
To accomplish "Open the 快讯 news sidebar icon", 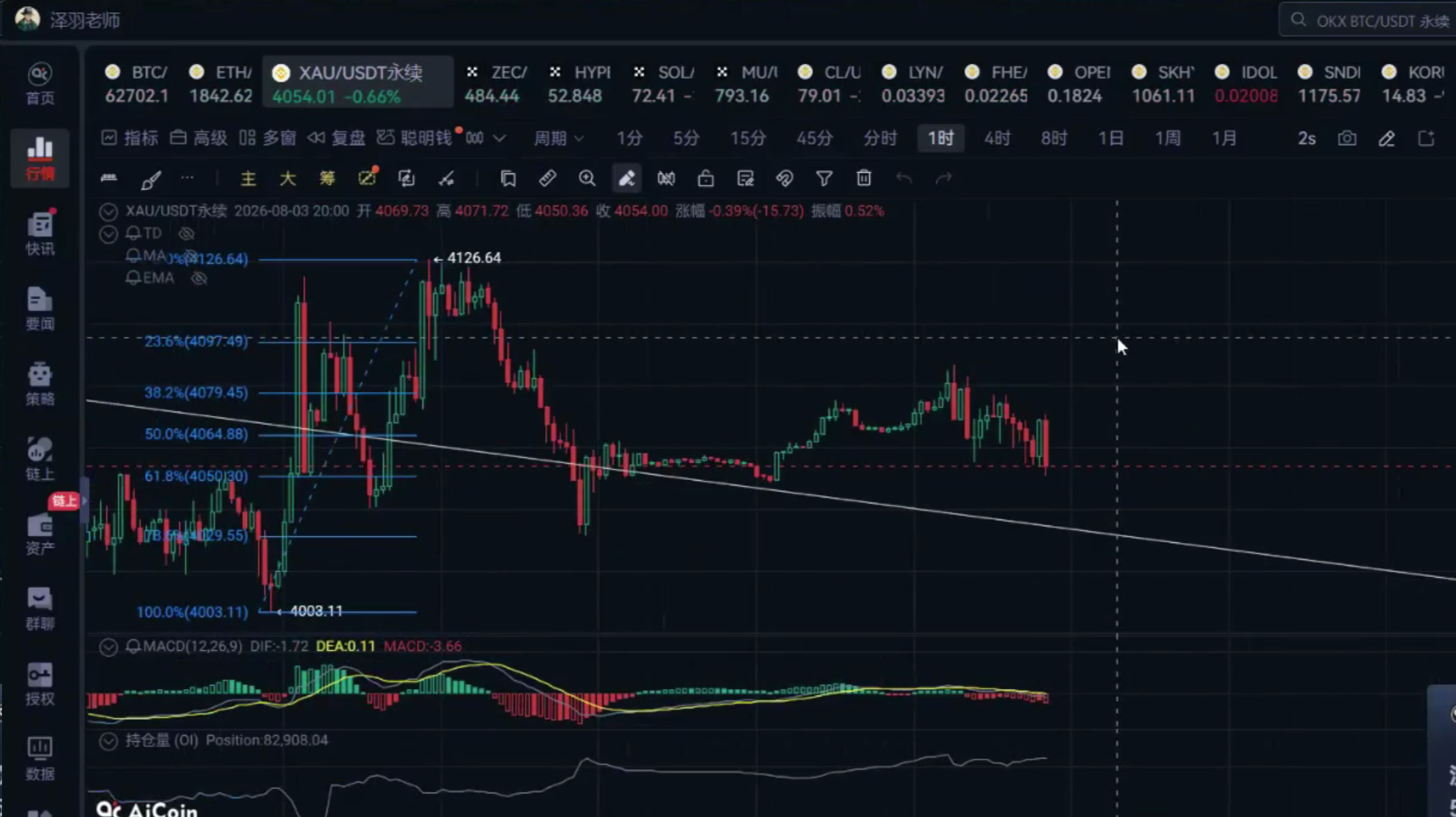I will click(x=40, y=233).
